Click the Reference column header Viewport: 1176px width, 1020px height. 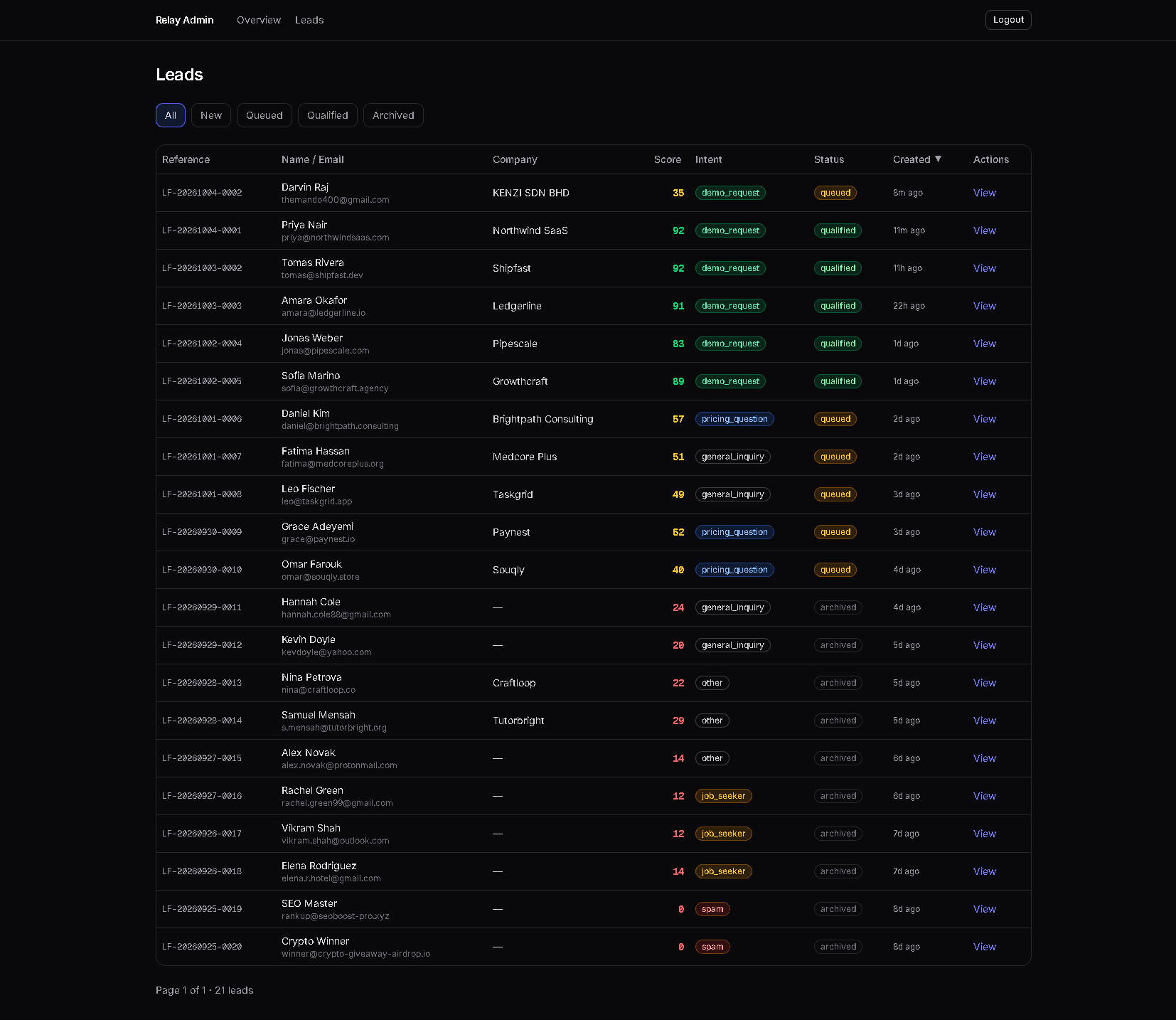click(186, 159)
